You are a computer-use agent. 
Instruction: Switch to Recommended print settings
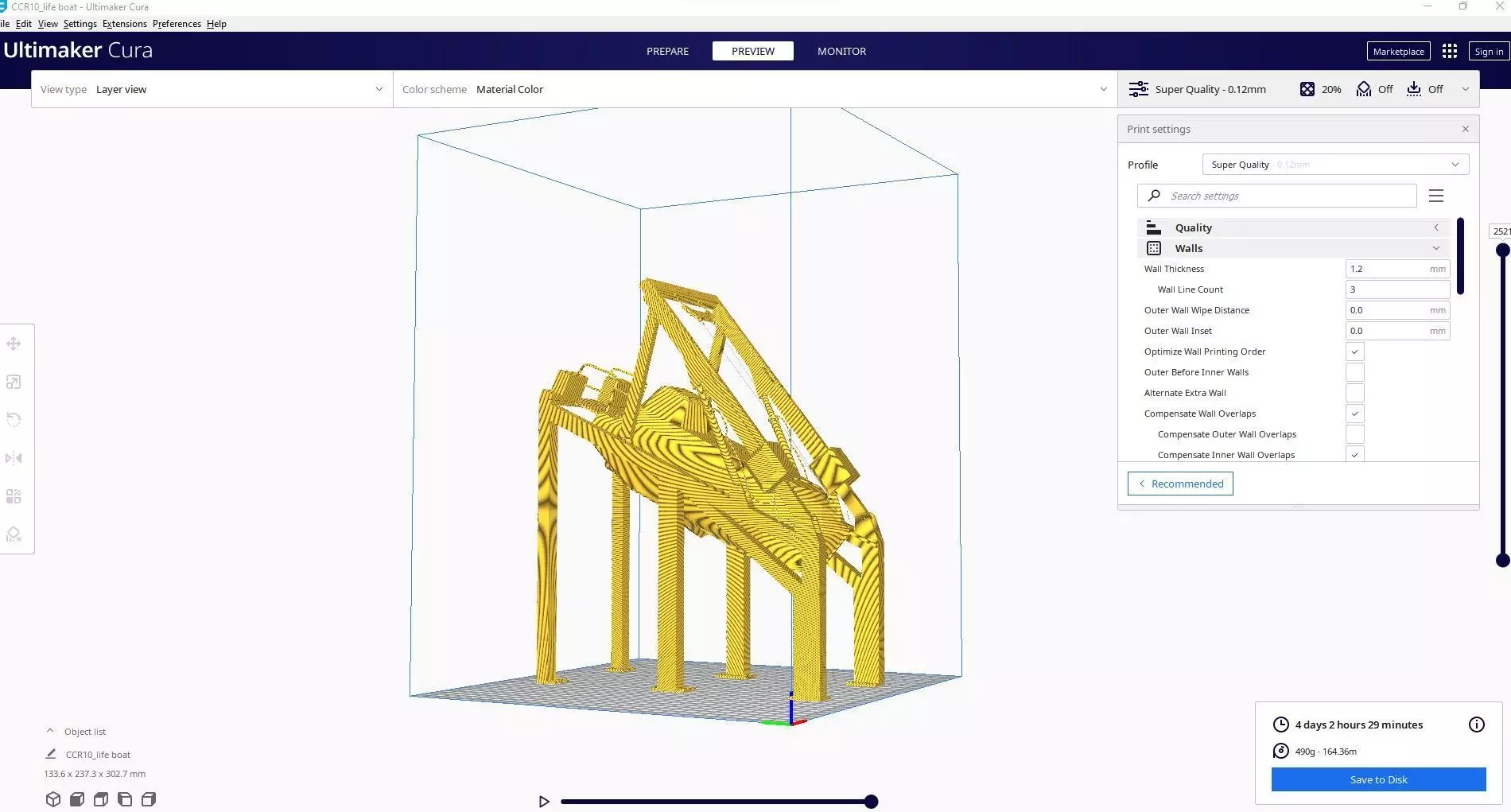tap(1180, 484)
